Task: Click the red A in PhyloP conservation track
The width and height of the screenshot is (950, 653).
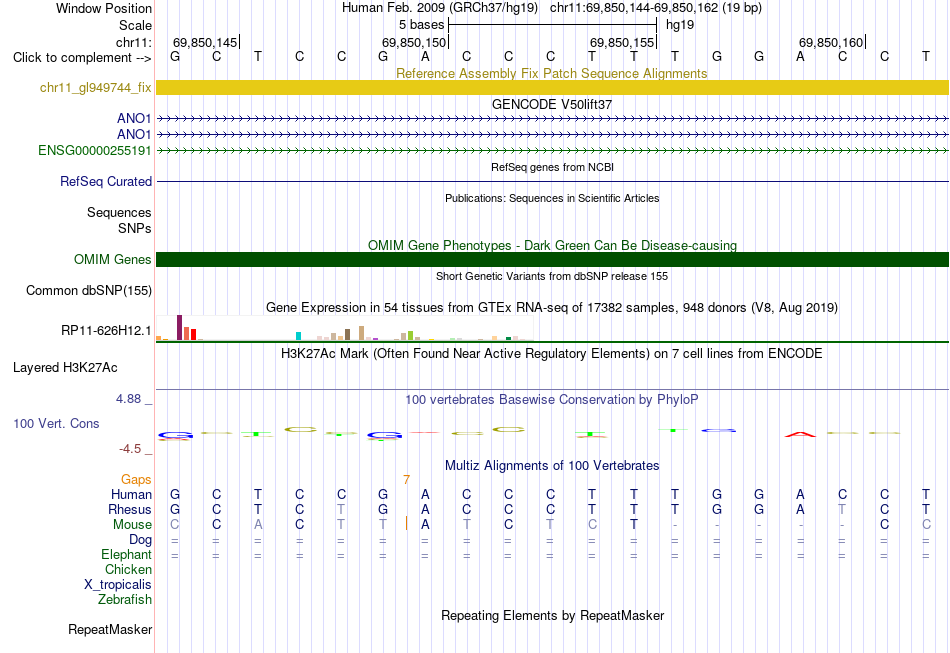Action: [x=800, y=434]
